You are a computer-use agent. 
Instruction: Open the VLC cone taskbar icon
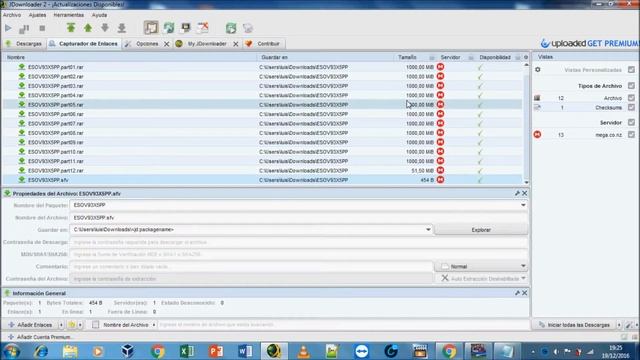pyautogui.click(x=303, y=351)
